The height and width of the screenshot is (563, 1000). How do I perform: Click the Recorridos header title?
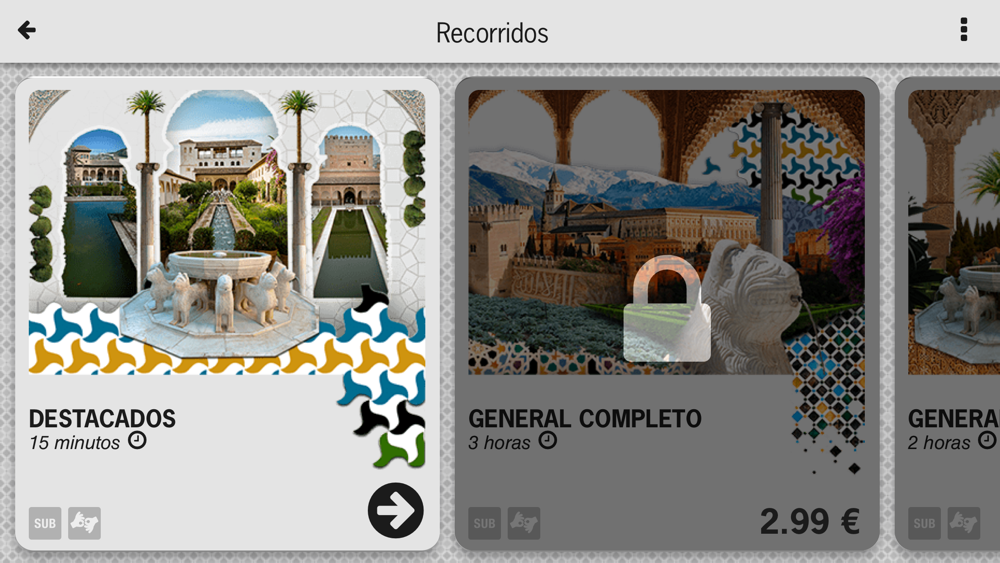point(492,33)
